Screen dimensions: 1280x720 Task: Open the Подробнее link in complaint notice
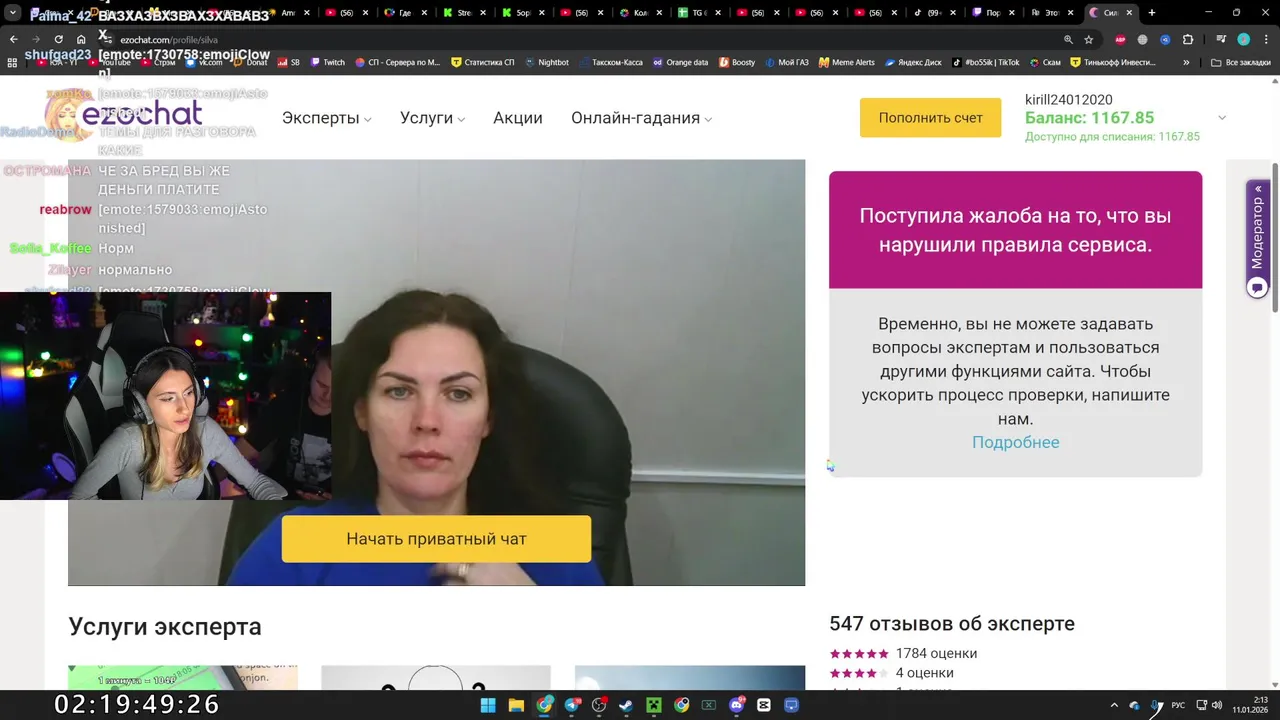[1015, 442]
